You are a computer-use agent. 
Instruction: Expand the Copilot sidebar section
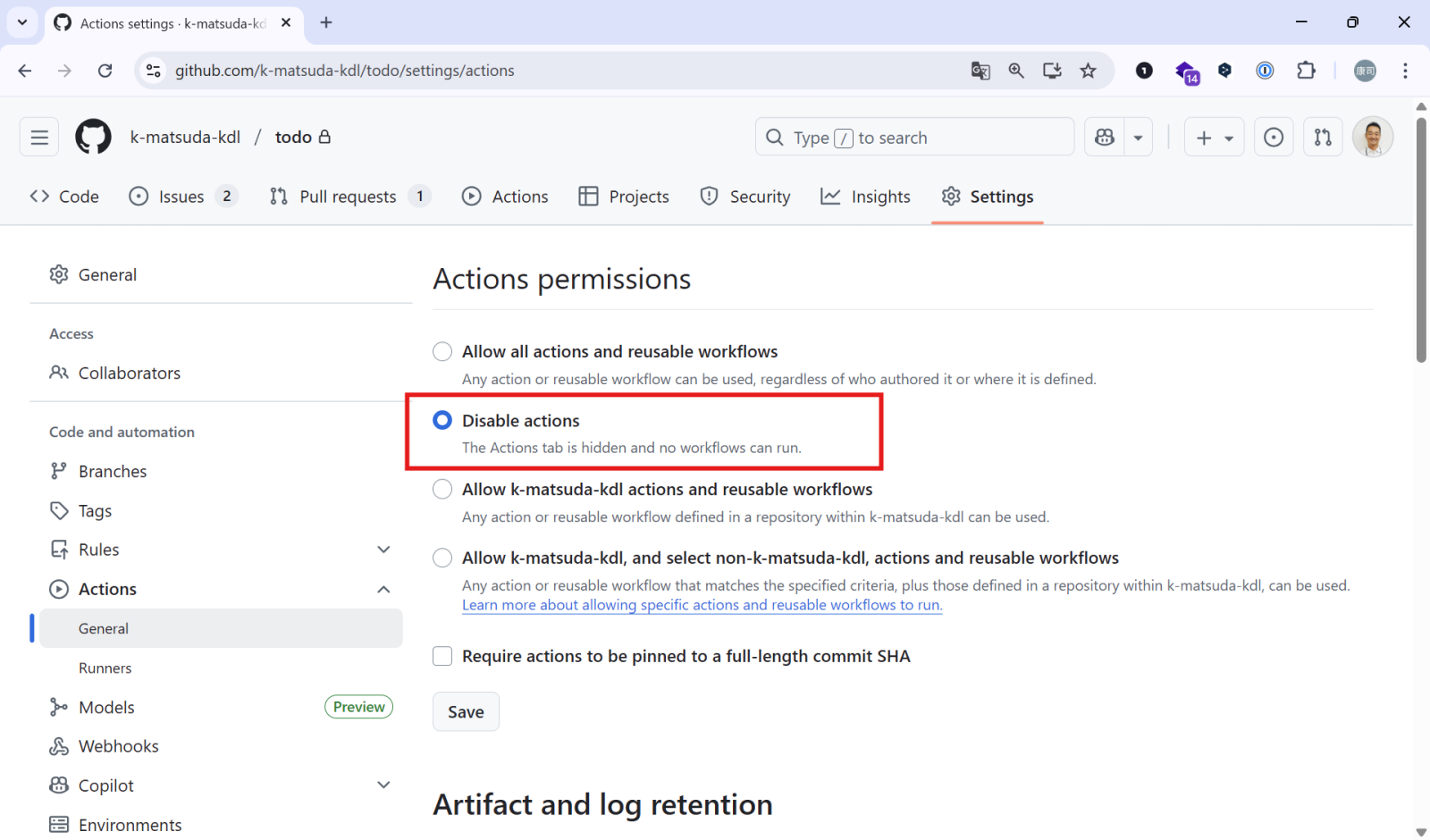coord(383,785)
